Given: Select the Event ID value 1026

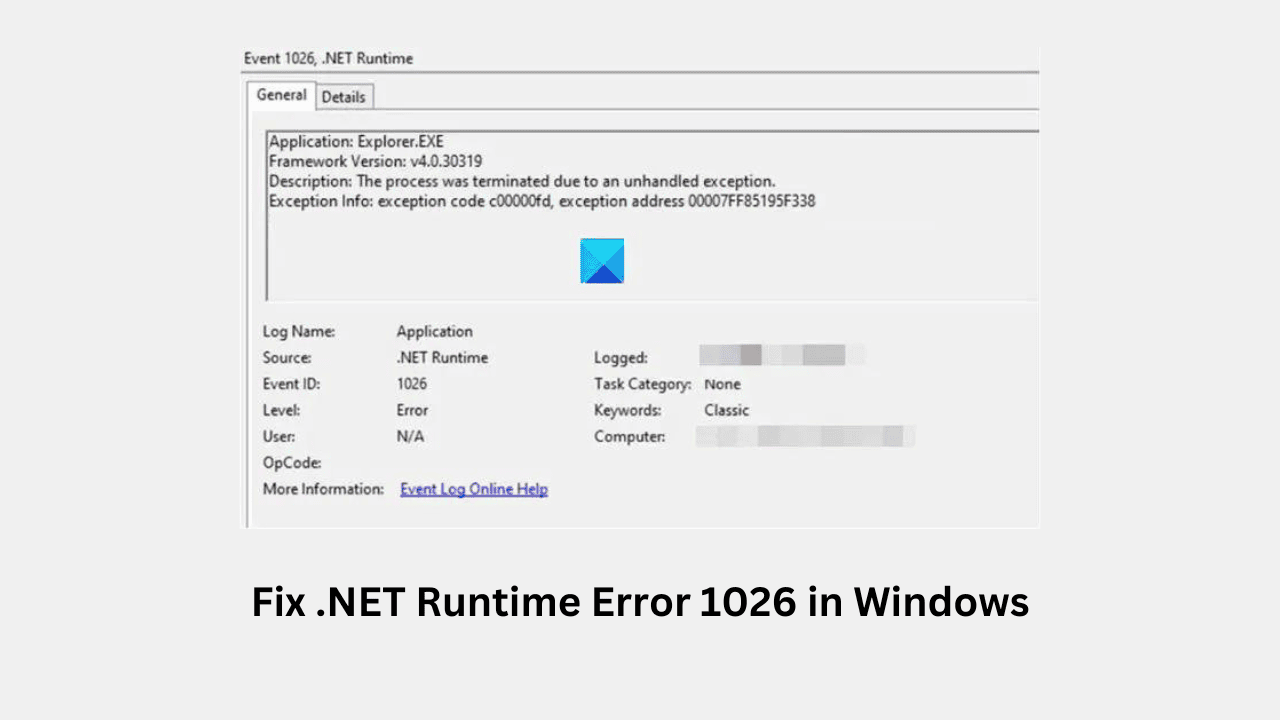Looking at the screenshot, I should pyautogui.click(x=412, y=384).
